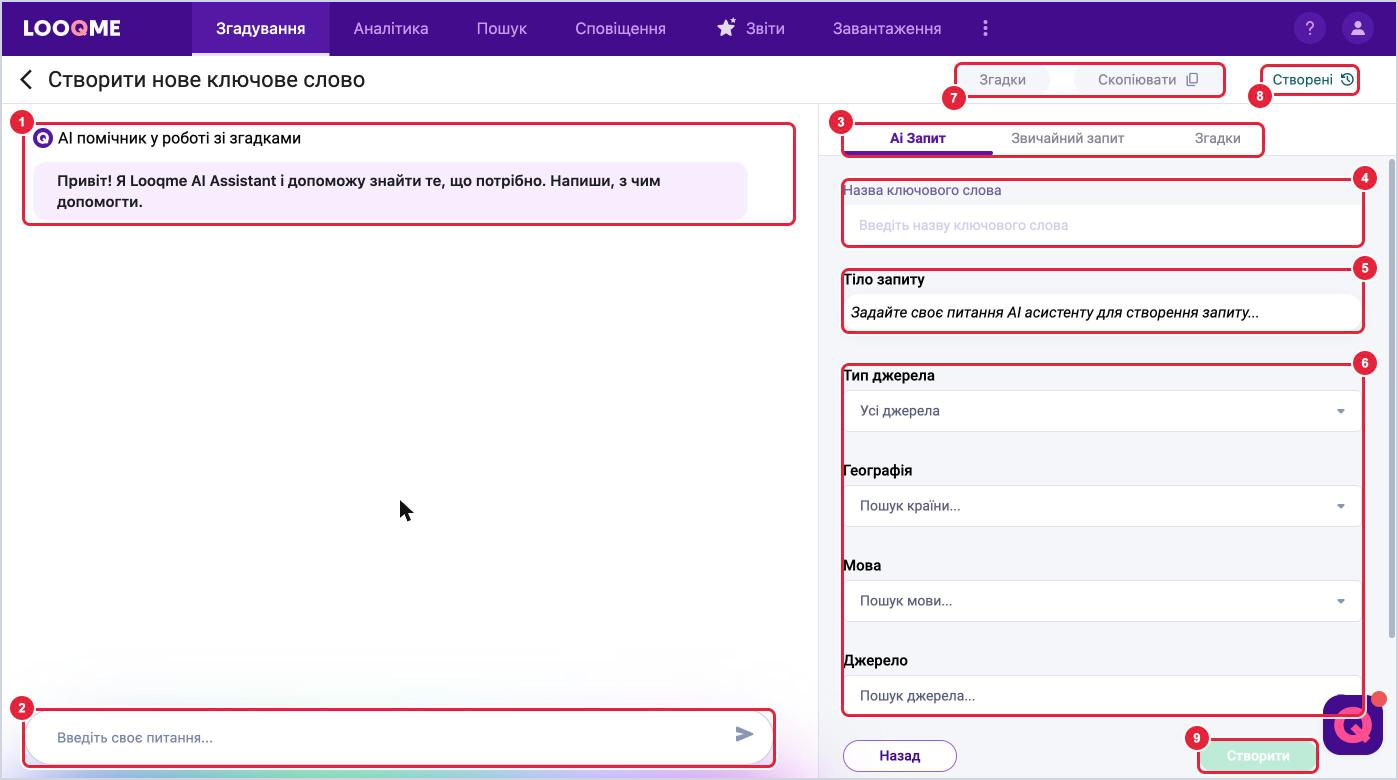Image resolution: width=1398 pixels, height=780 pixels.
Task: Switch to the Аналітика tab
Action: point(391,28)
